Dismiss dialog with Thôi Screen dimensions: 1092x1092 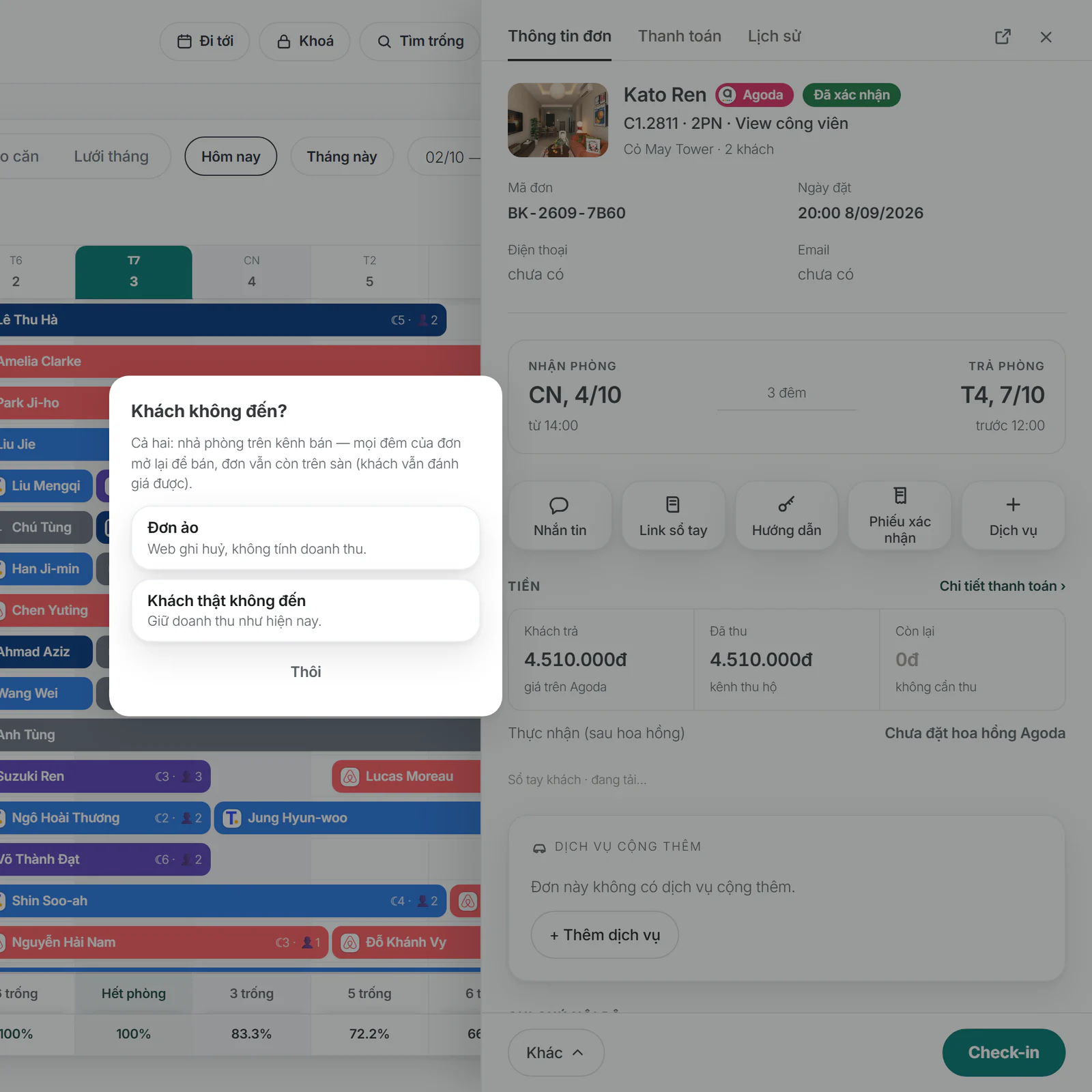pos(305,672)
